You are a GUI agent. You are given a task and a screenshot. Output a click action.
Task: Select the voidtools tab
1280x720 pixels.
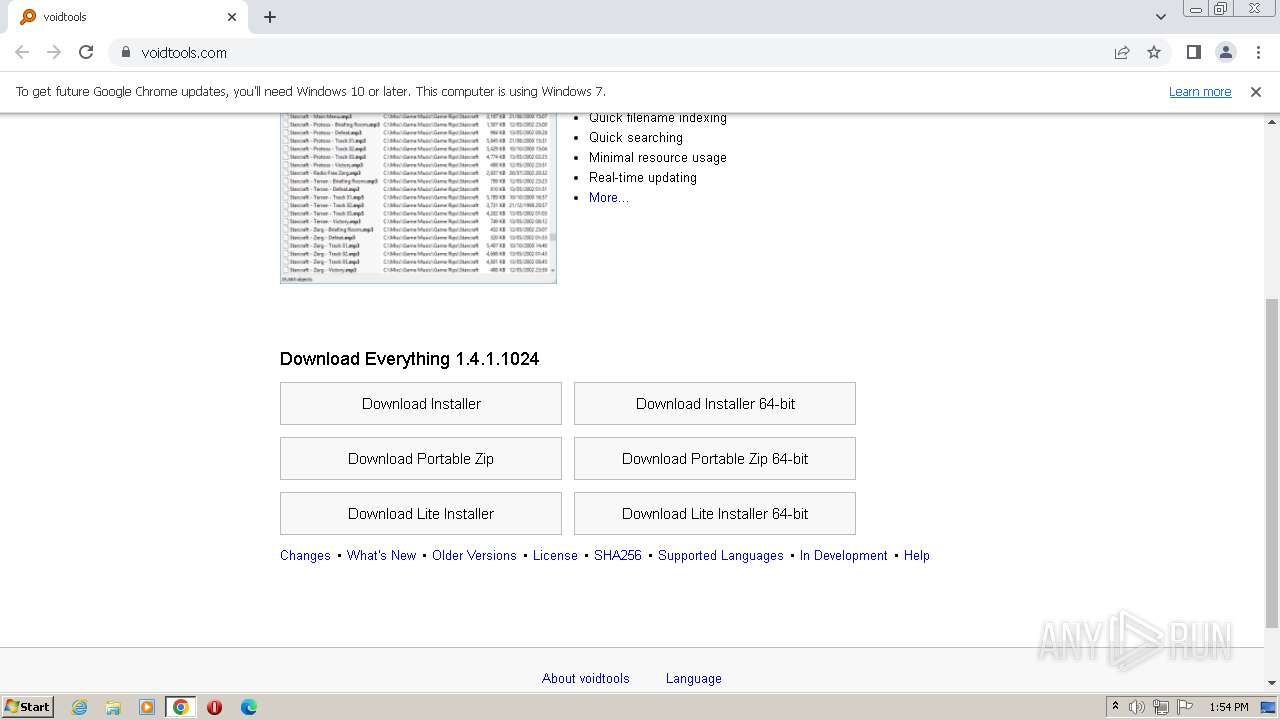click(x=128, y=17)
